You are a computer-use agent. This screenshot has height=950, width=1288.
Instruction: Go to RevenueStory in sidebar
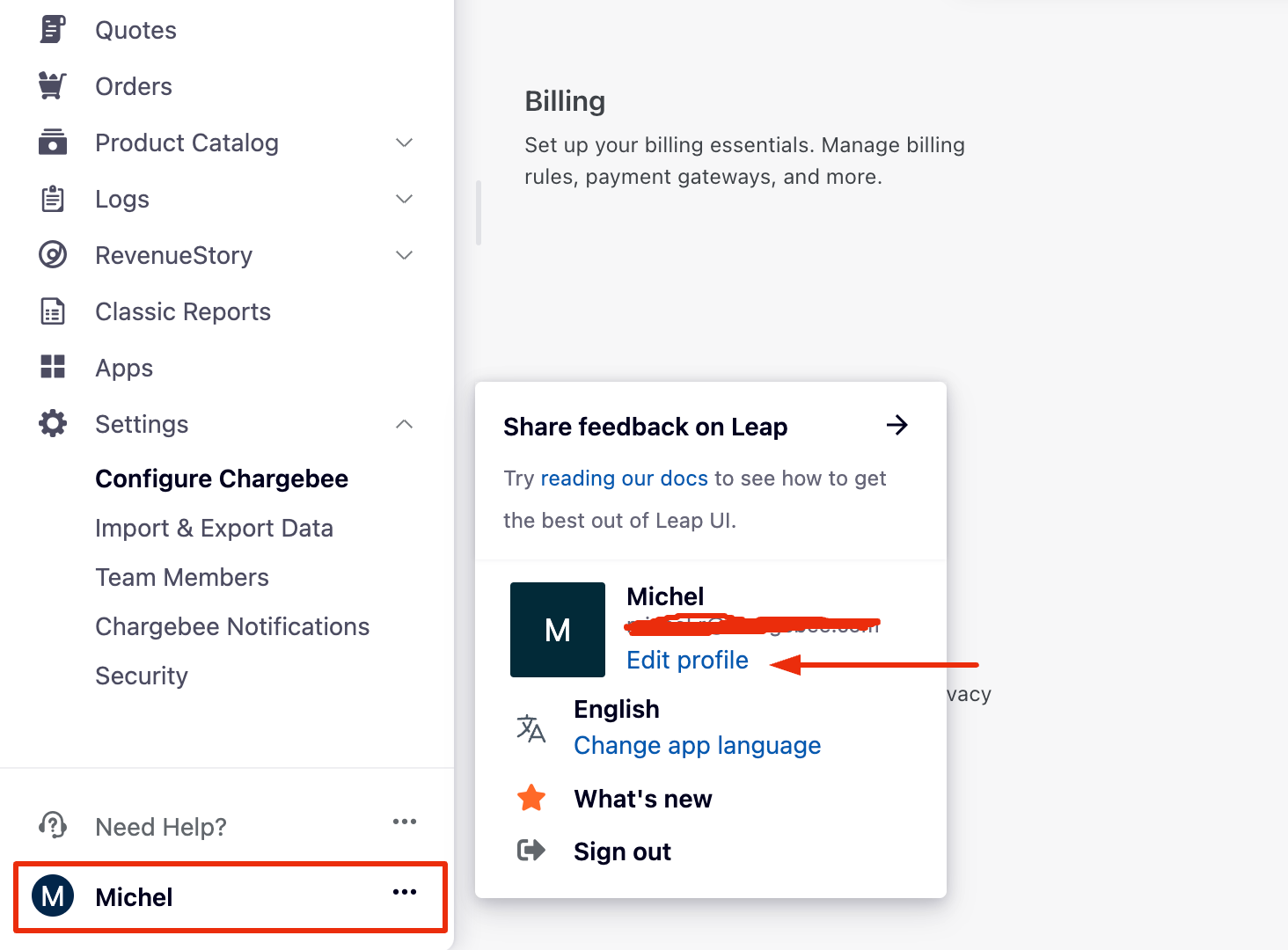point(173,255)
